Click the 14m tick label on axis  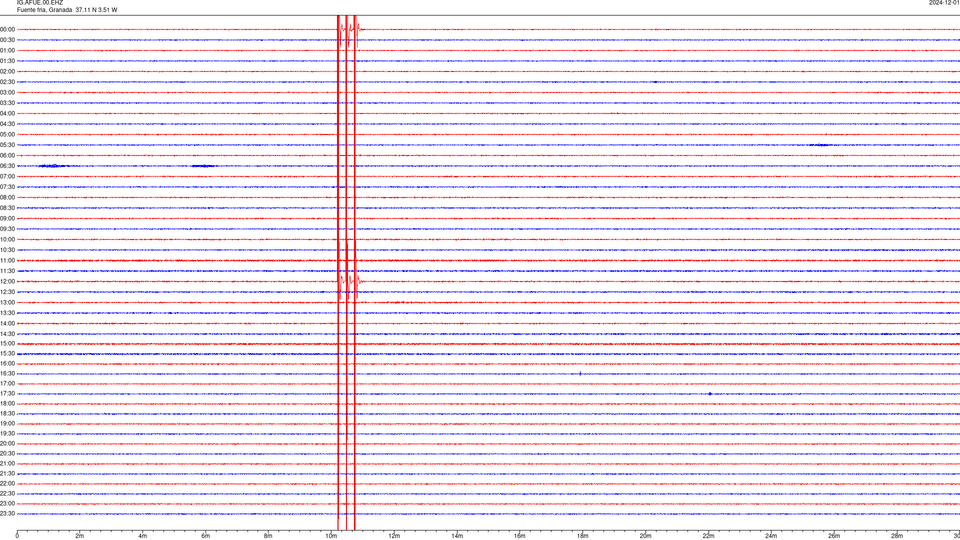click(x=457, y=536)
